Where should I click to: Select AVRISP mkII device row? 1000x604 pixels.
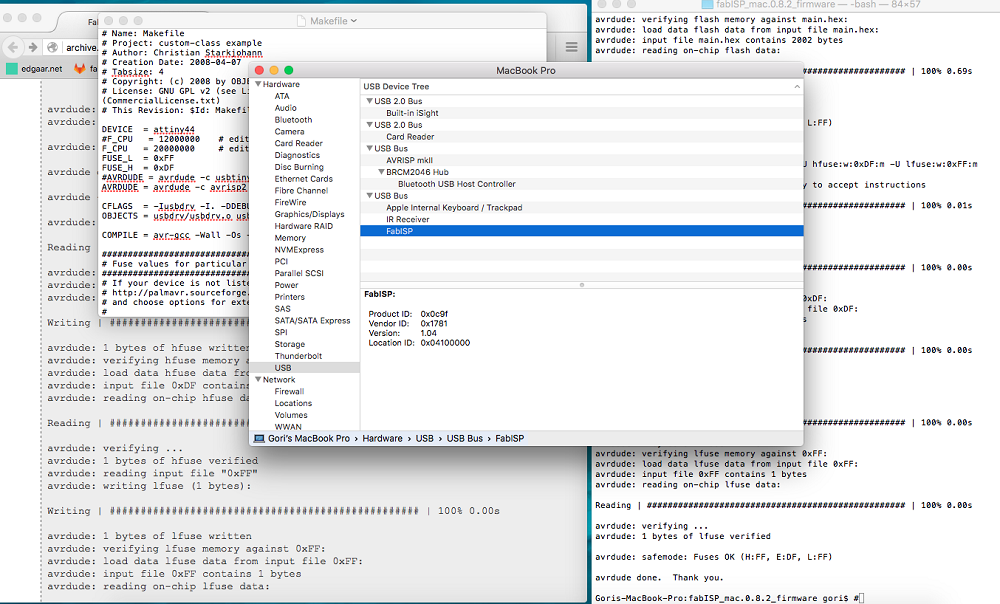582,160
